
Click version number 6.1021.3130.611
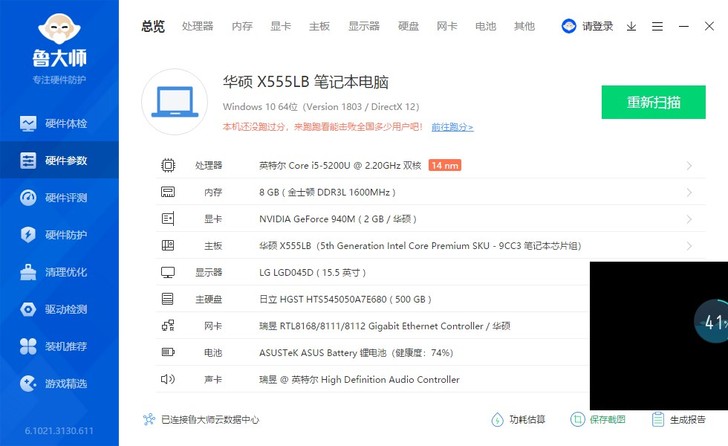[x=59, y=431]
